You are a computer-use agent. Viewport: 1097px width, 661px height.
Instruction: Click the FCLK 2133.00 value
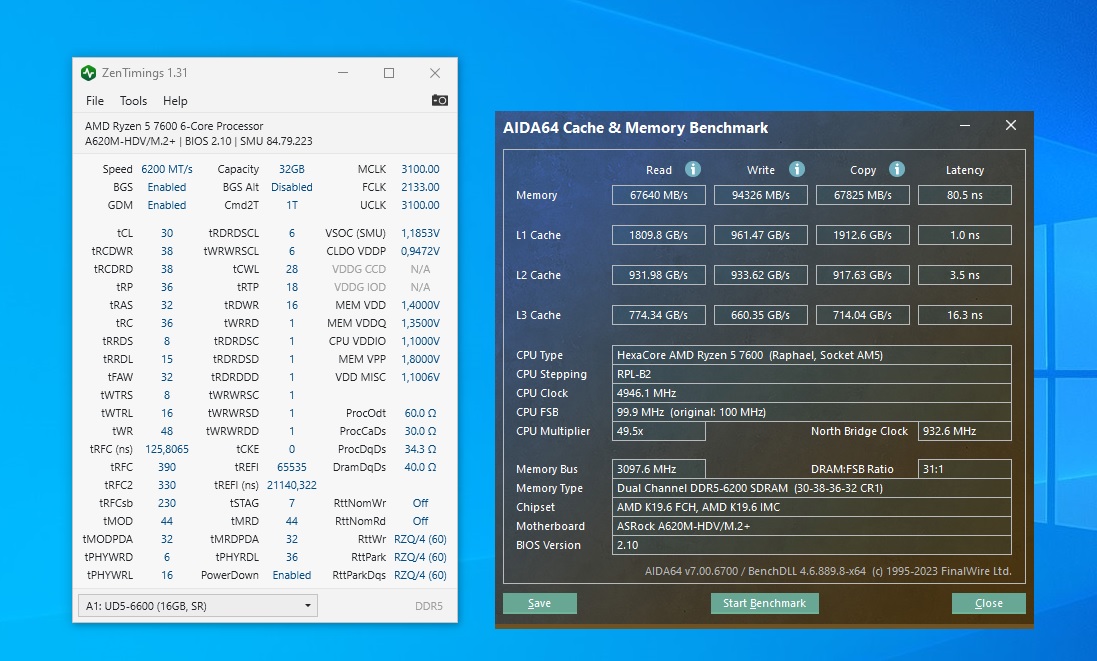coord(420,187)
